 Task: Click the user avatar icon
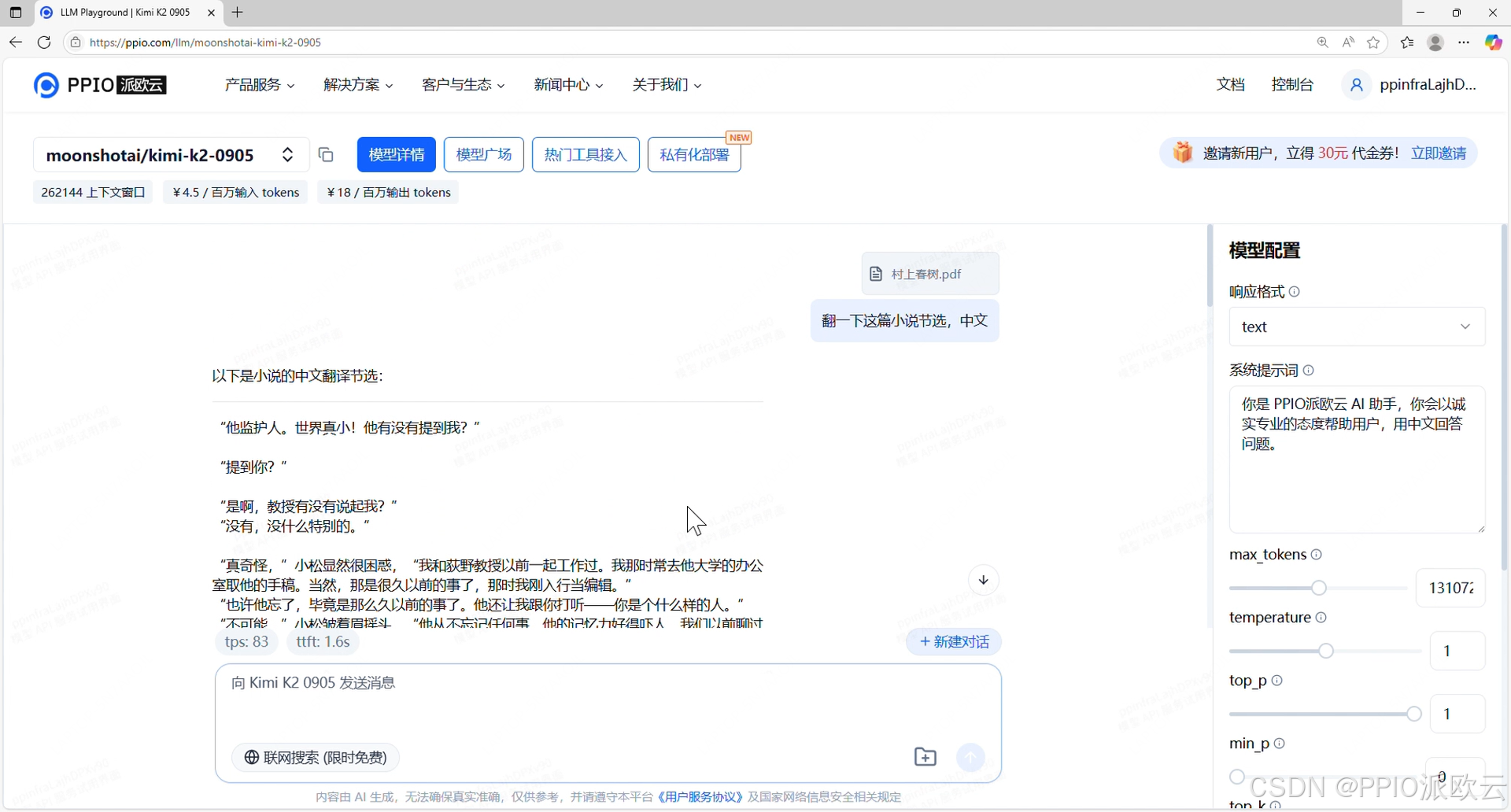coord(1357,85)
